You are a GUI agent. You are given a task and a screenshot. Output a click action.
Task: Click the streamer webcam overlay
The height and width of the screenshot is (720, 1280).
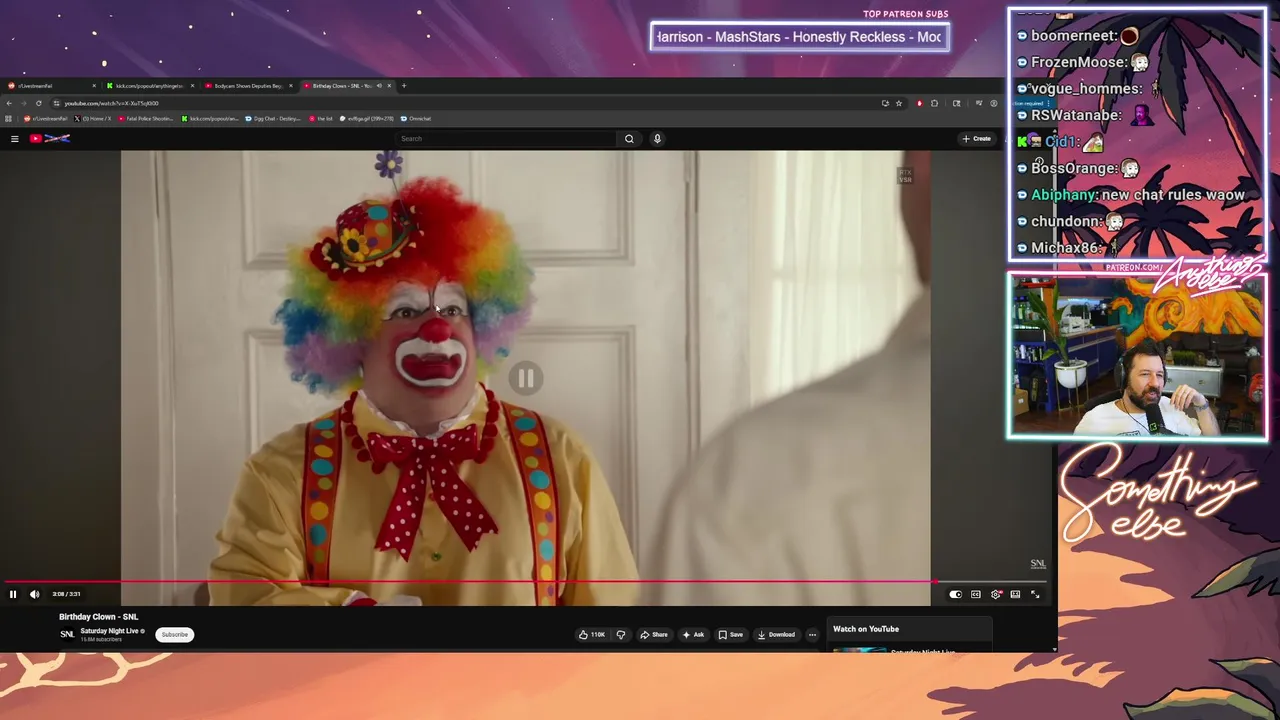(x=1138, y=357)
